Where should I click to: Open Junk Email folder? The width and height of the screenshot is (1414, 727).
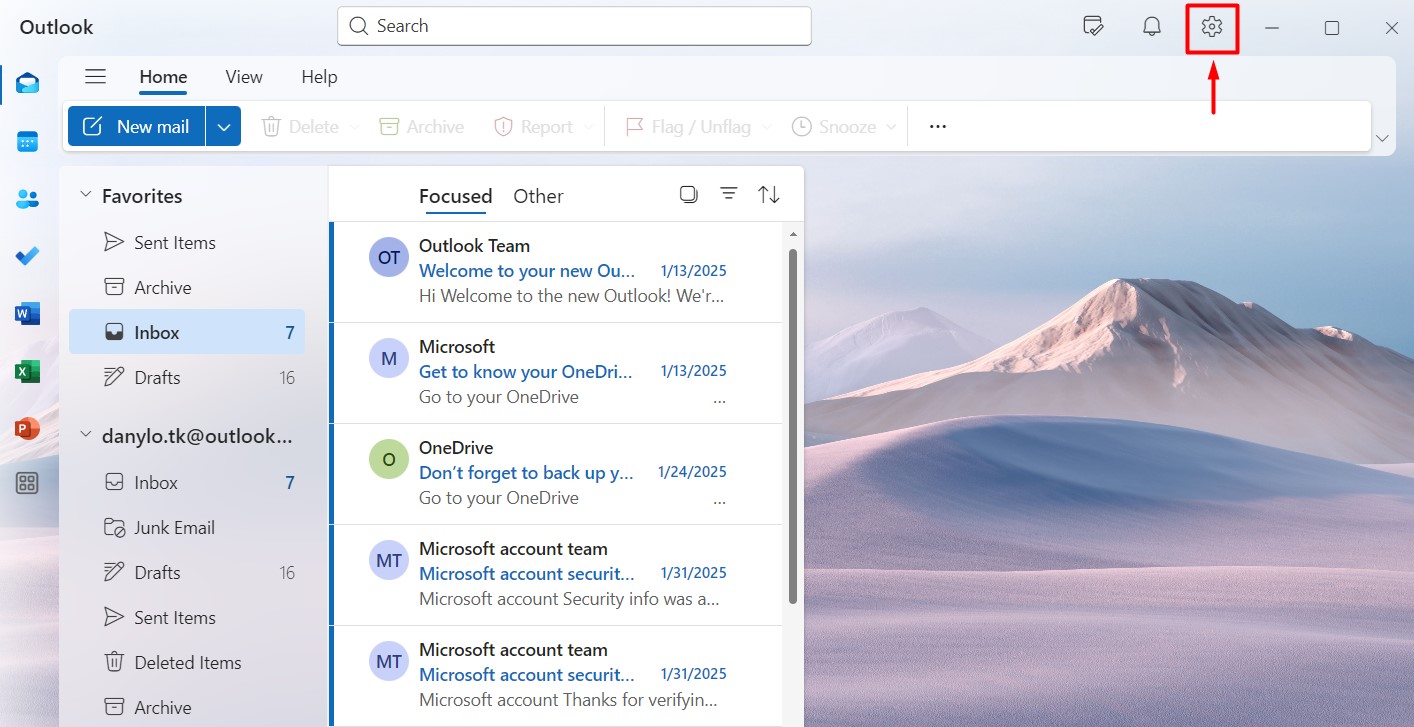click(187, 527)
